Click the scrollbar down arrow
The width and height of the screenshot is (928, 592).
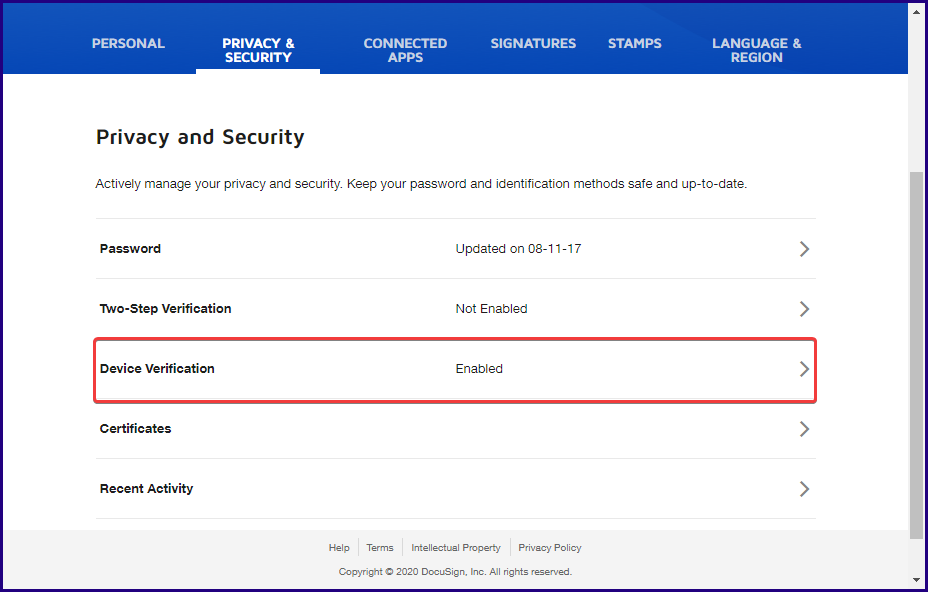pos(918,580)
